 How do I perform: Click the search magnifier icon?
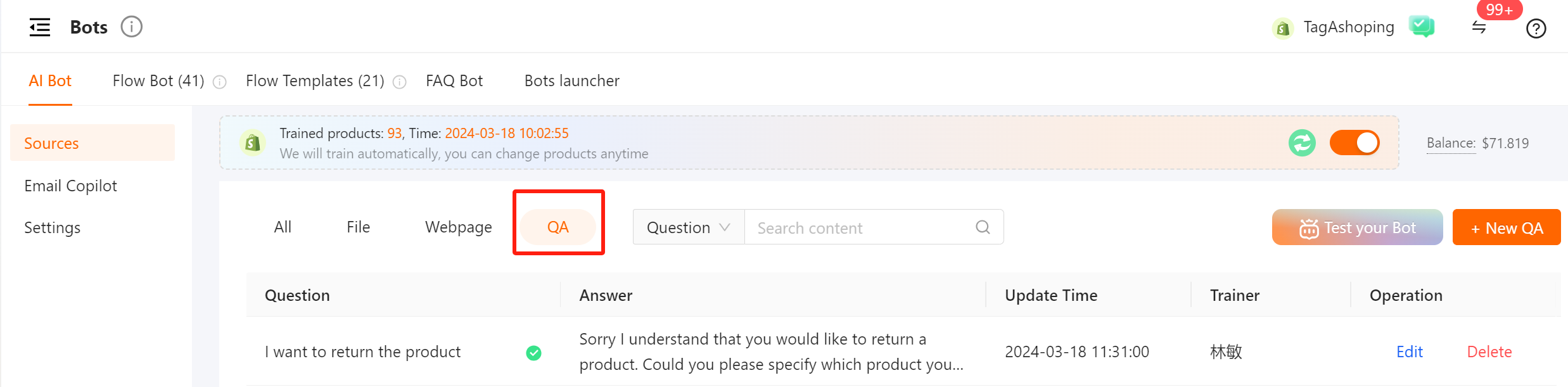click(x=983, y=227)
